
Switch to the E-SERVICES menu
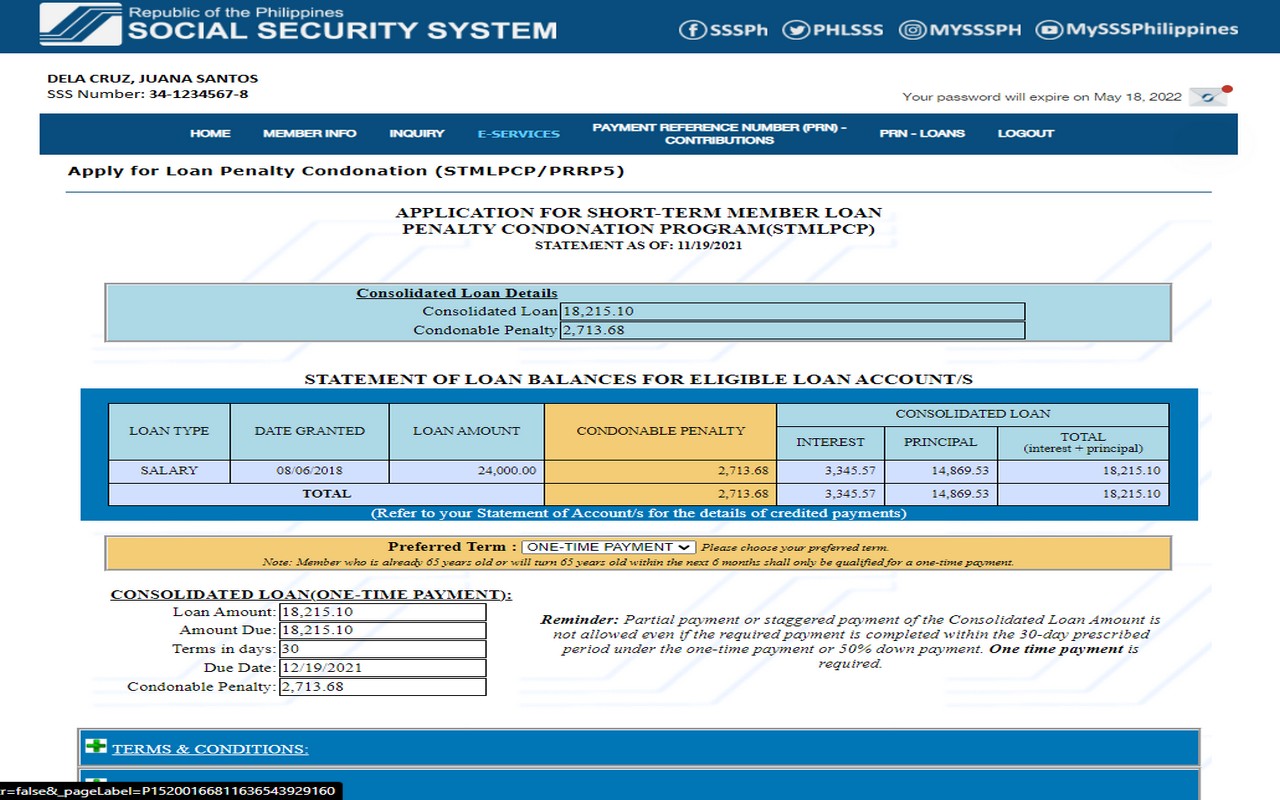519,133
